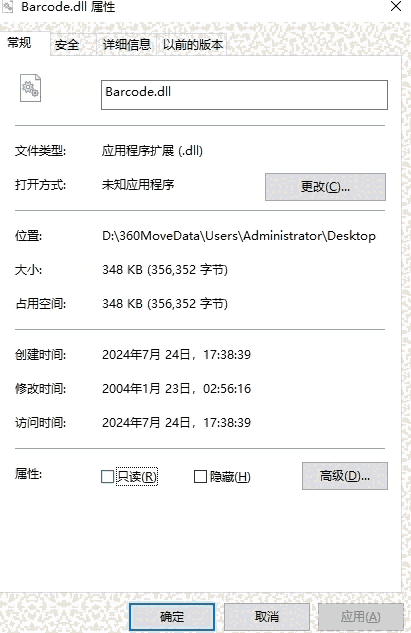
Task: Click the Barcode.dll filename field
Action: point(244,95)
